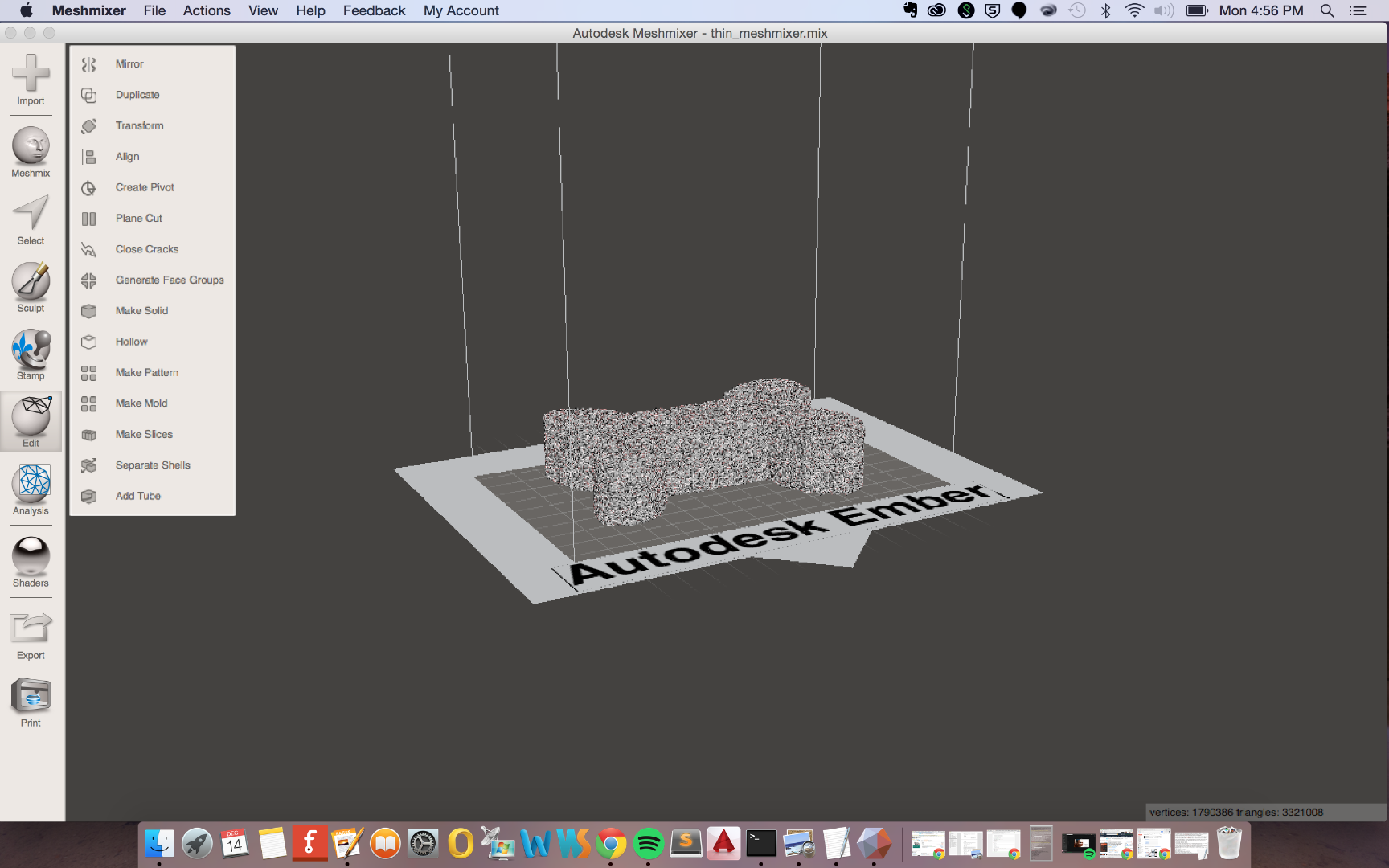This screenshot has height=868, width=1389.
Task: Open the Stamp tool
Action: tap(31, 354)
